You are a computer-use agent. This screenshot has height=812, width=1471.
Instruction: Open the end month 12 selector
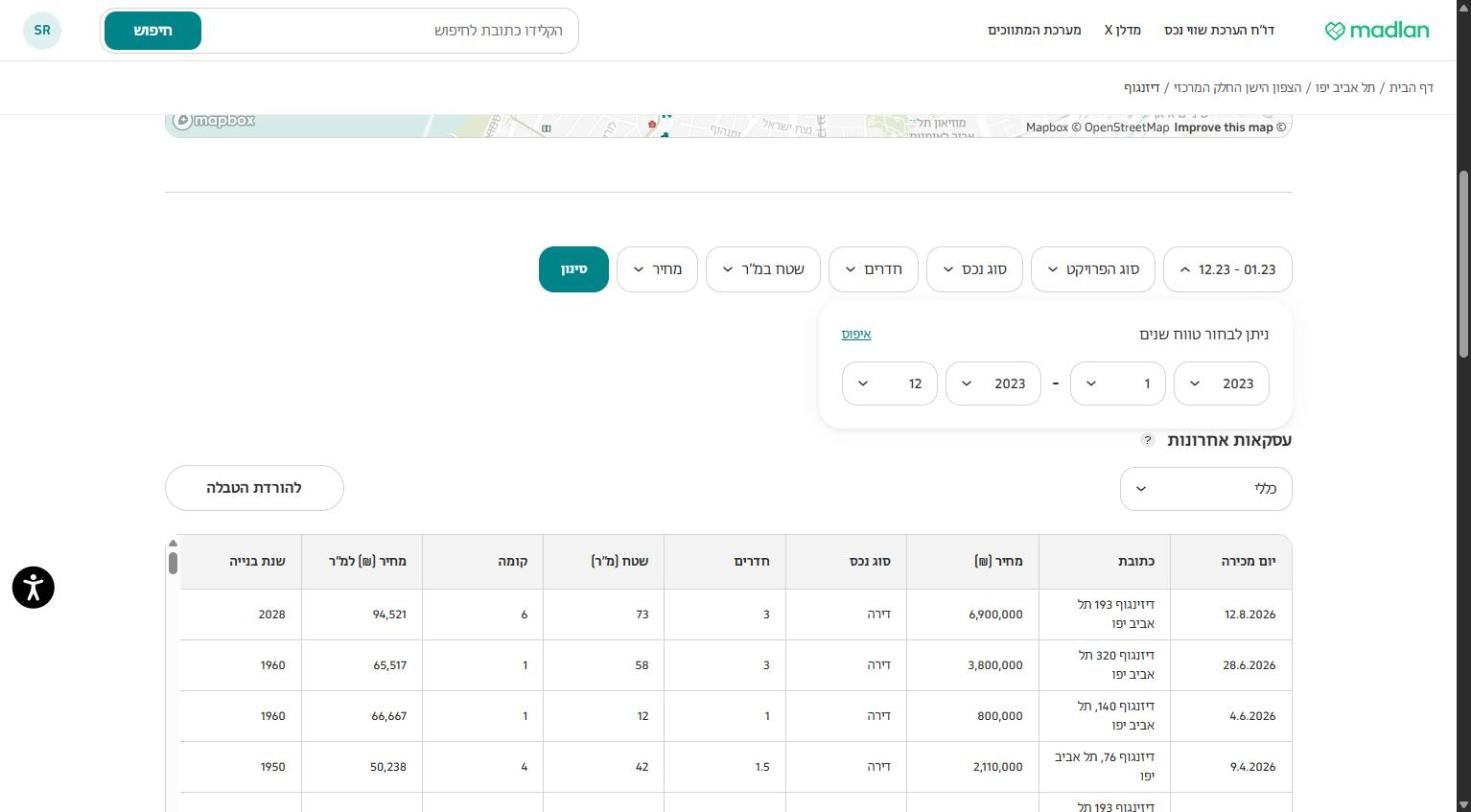tap(890, 384)
